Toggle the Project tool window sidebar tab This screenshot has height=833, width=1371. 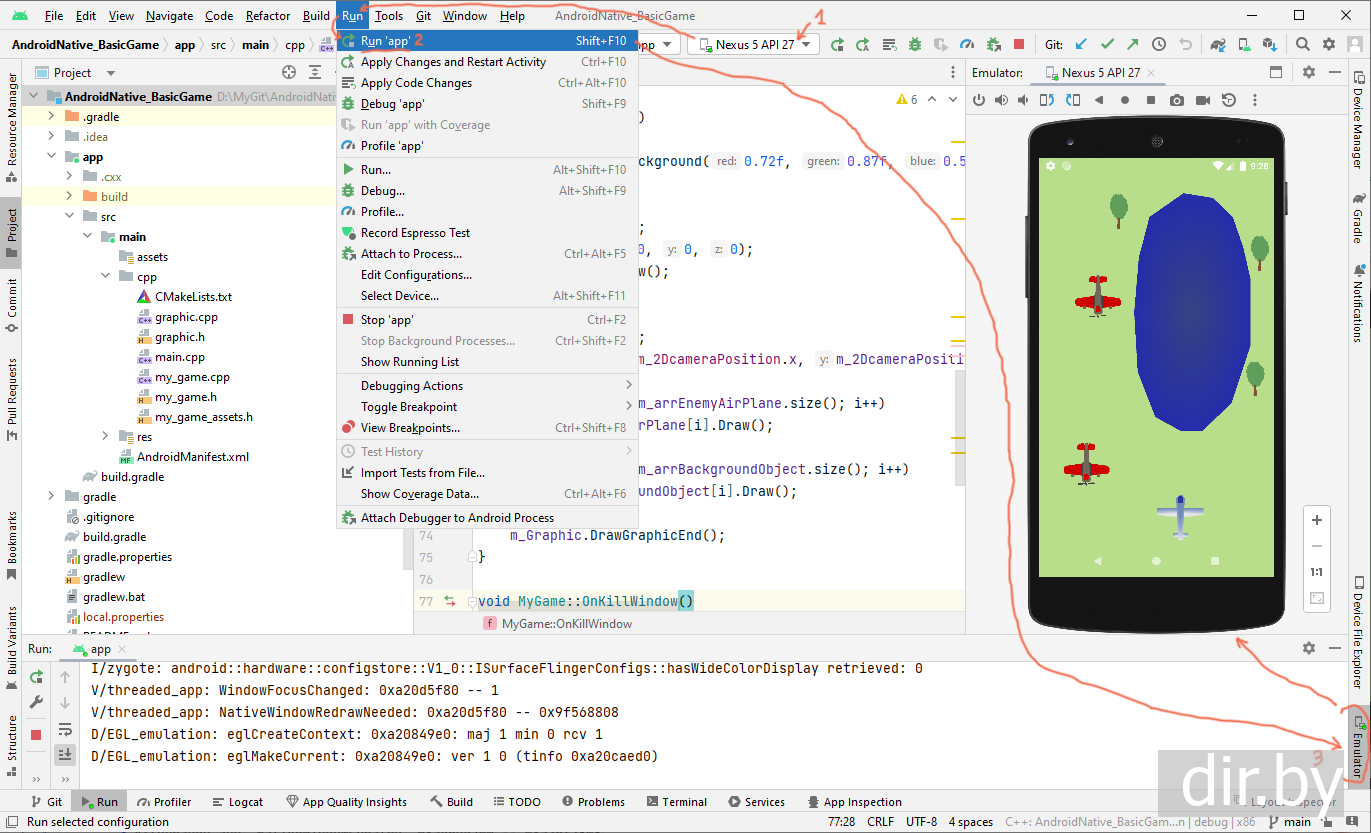[x=11, y=230]
